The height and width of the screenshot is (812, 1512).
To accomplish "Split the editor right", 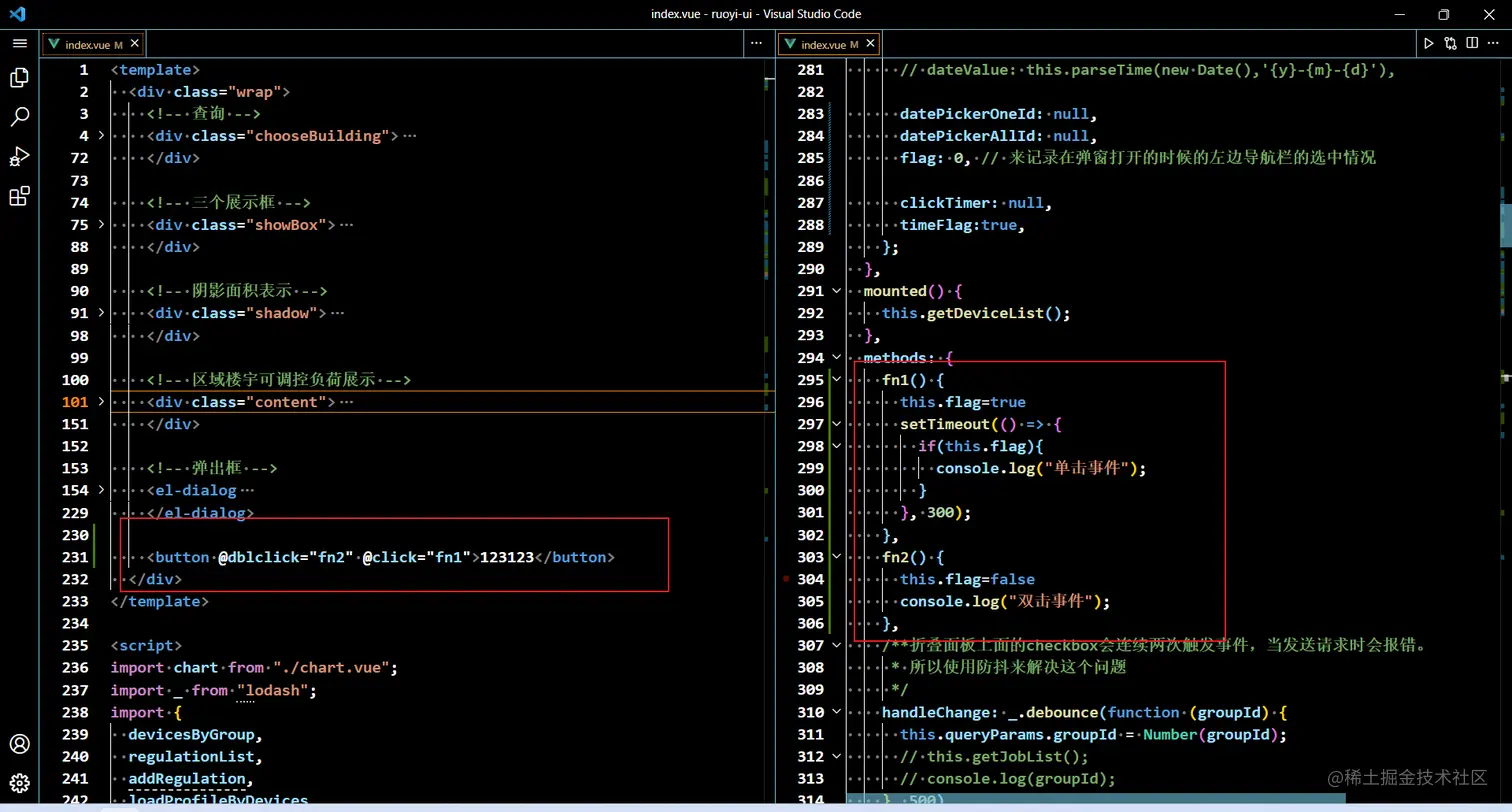I will 1472,43.
